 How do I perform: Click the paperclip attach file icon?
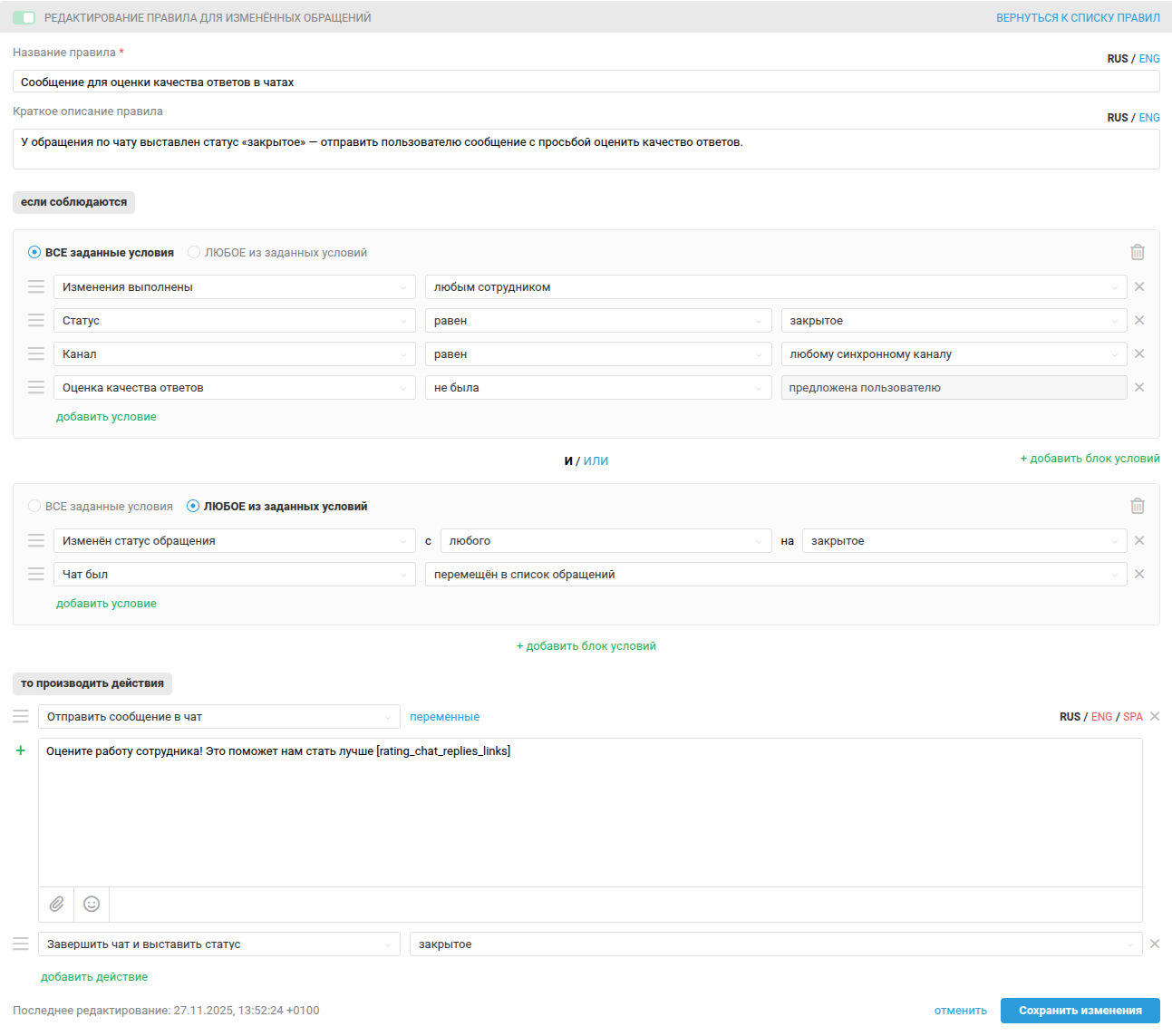pos(56,904)
